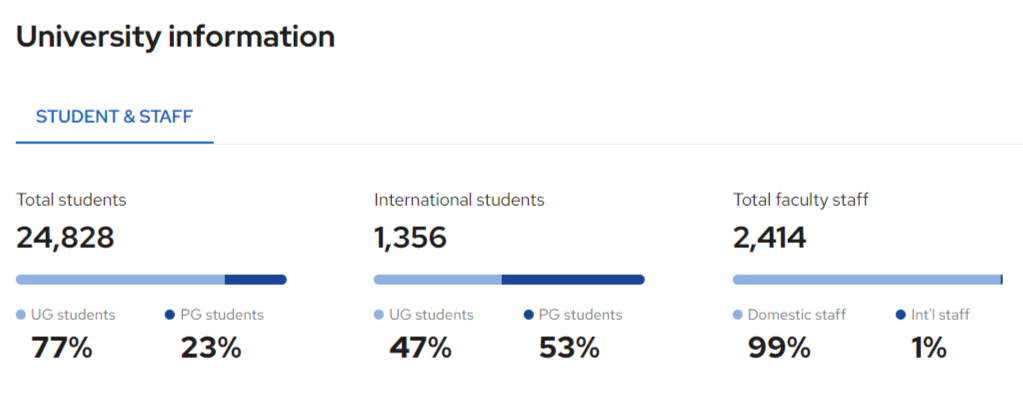Click the University information heading

[176, 37]
